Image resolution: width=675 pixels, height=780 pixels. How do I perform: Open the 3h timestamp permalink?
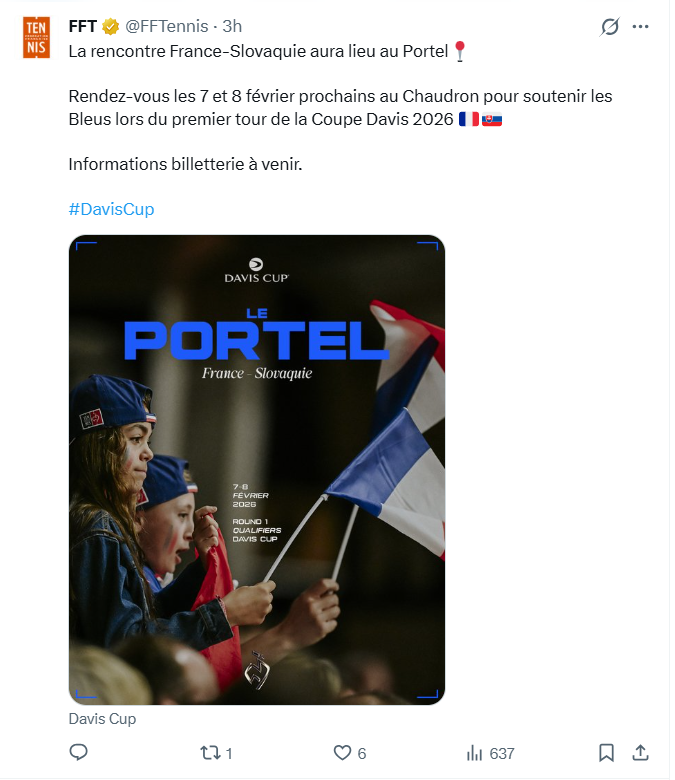click(232, 26)
